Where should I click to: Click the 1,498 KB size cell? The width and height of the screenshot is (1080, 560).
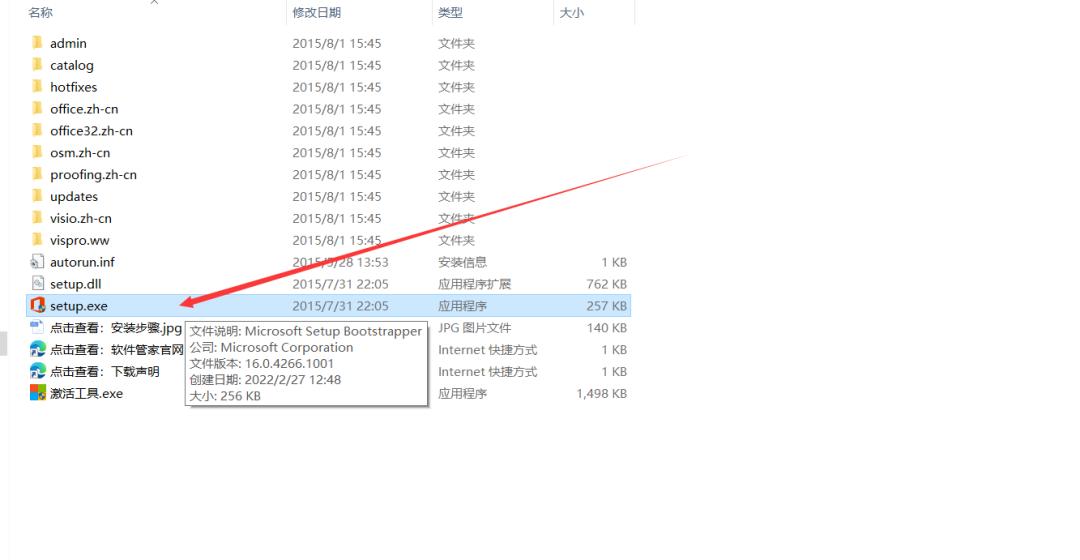(601, 394)
